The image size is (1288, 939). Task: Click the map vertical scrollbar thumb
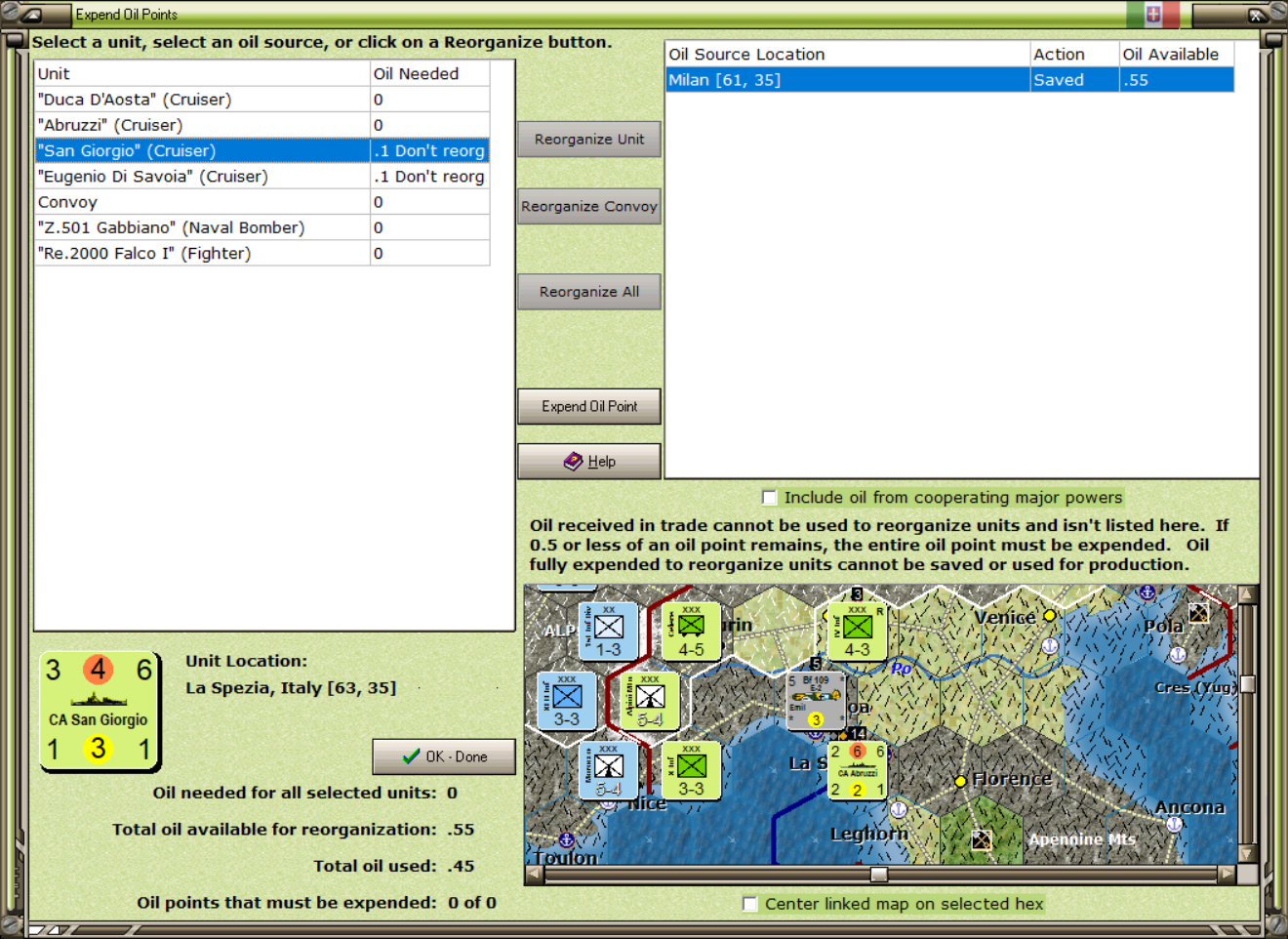pos(1247,684)
